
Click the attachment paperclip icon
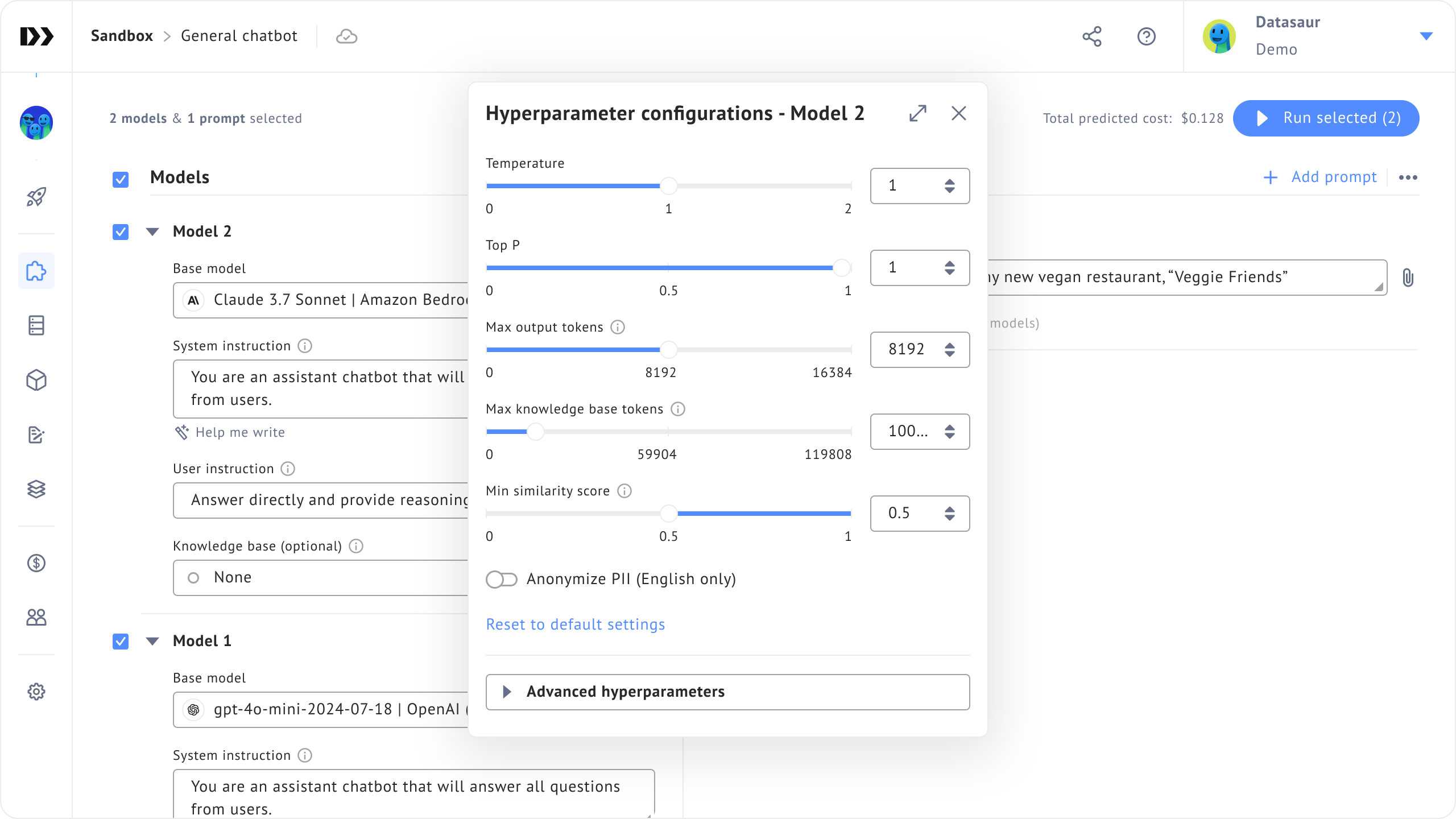[1408, 278]
